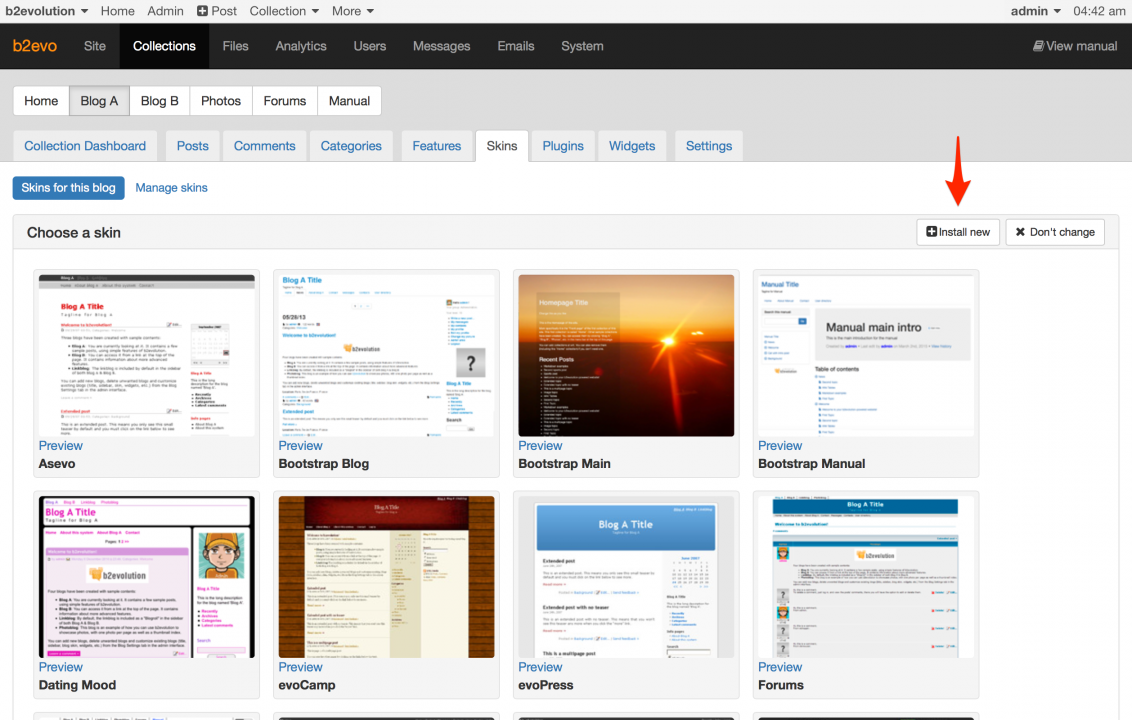The height and width of the screenshot is (720, 1132).
Task: Preview the Dating Mood skin
Action: (x=61, y=667)
